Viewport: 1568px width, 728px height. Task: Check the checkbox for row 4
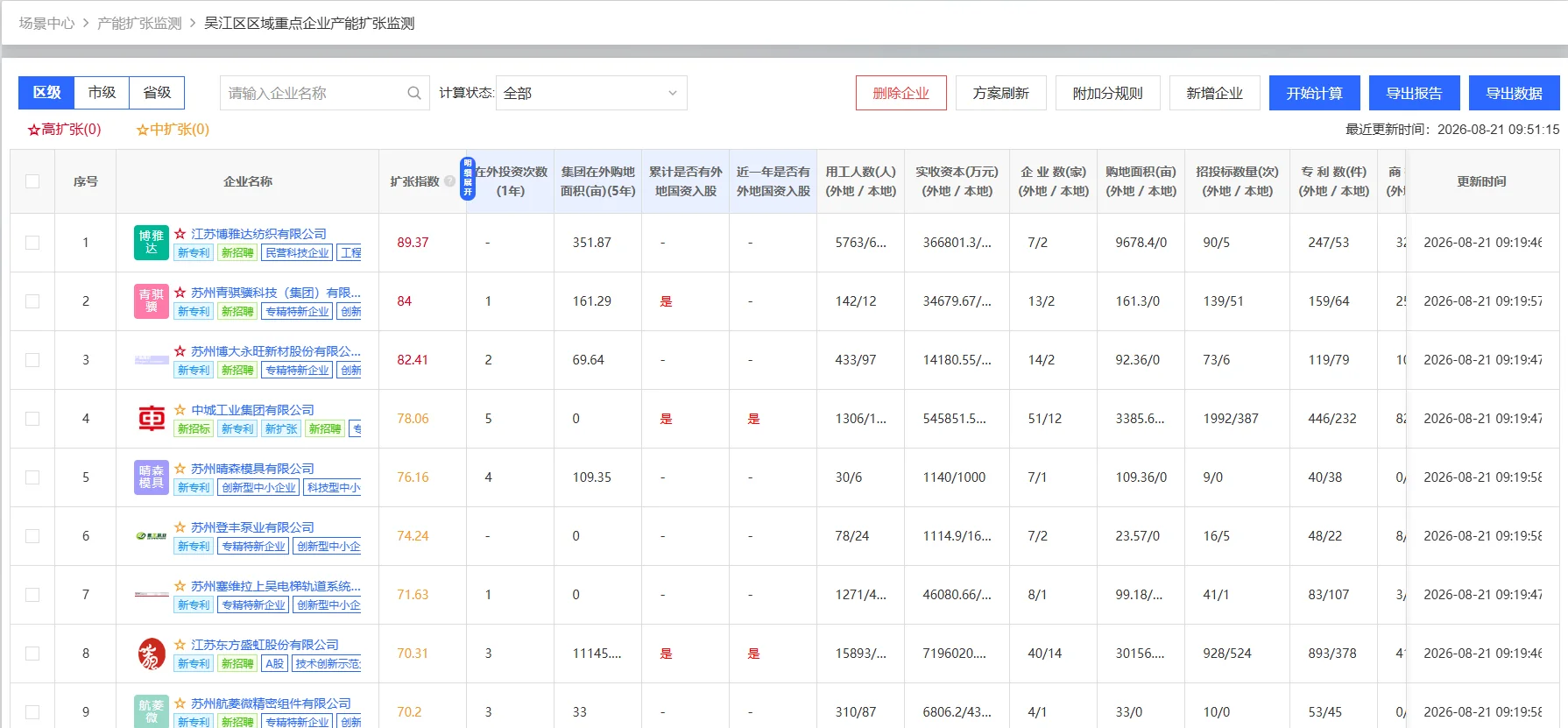point(32,419)
